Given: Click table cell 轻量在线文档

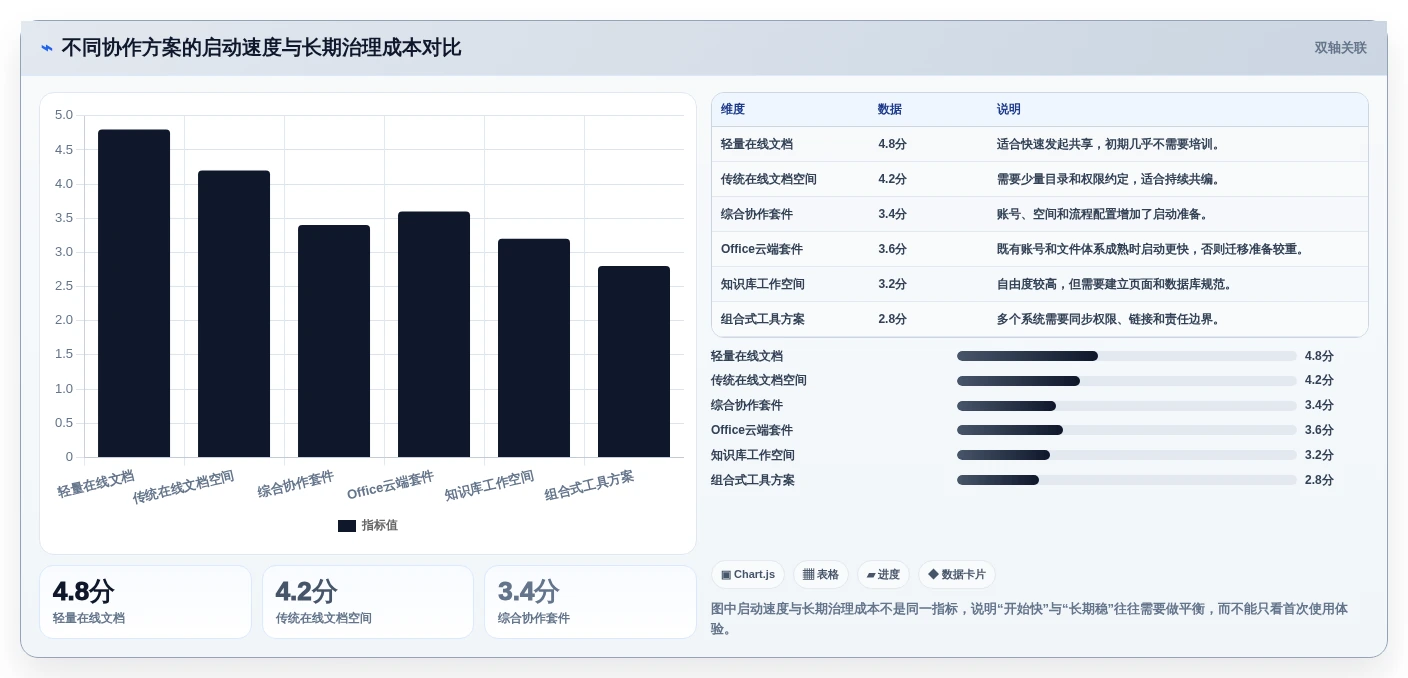Looking at the screenshot, I should pyautogui.click(x=757, y=144).
